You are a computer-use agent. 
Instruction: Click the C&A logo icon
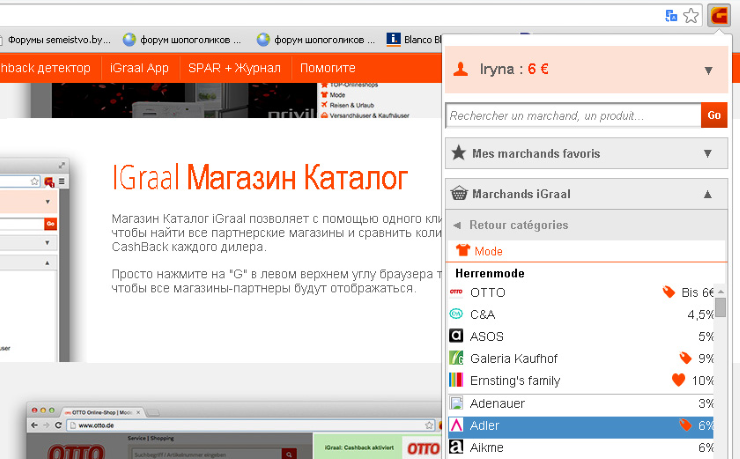point(456,314)
